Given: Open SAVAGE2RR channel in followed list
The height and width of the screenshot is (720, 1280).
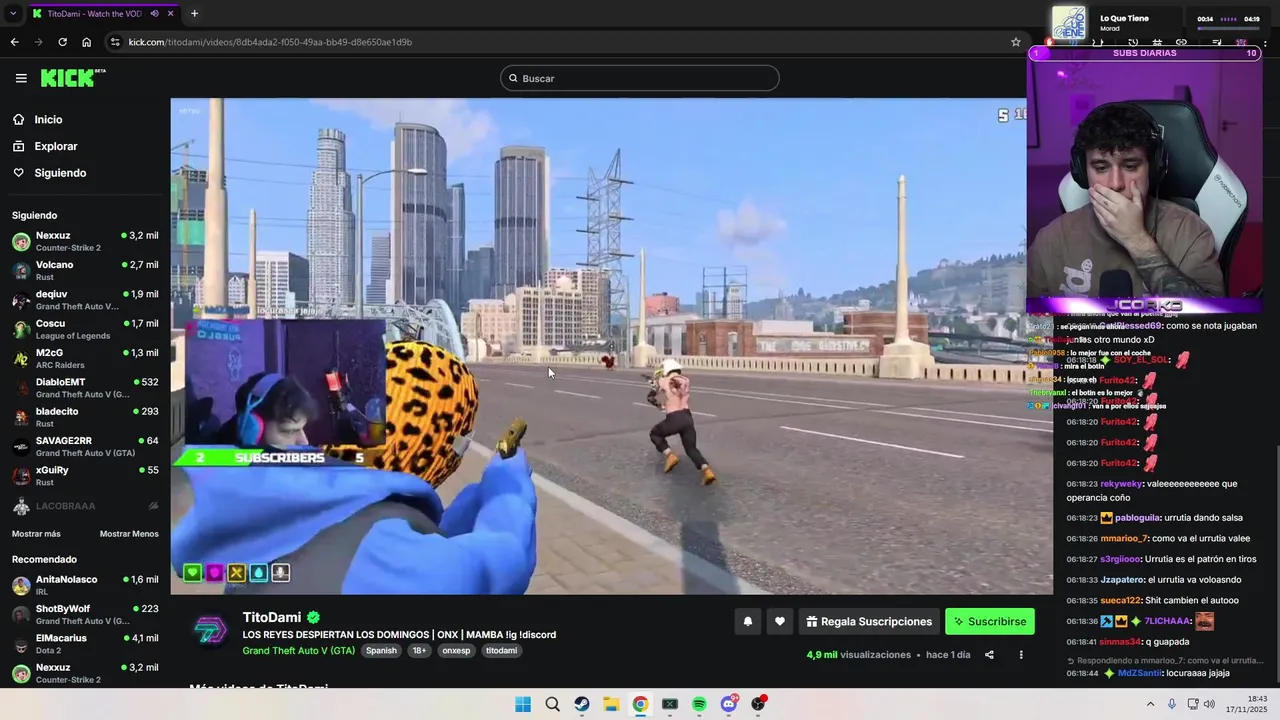Looking at the screenshot, I should click(x=85, y=446).
